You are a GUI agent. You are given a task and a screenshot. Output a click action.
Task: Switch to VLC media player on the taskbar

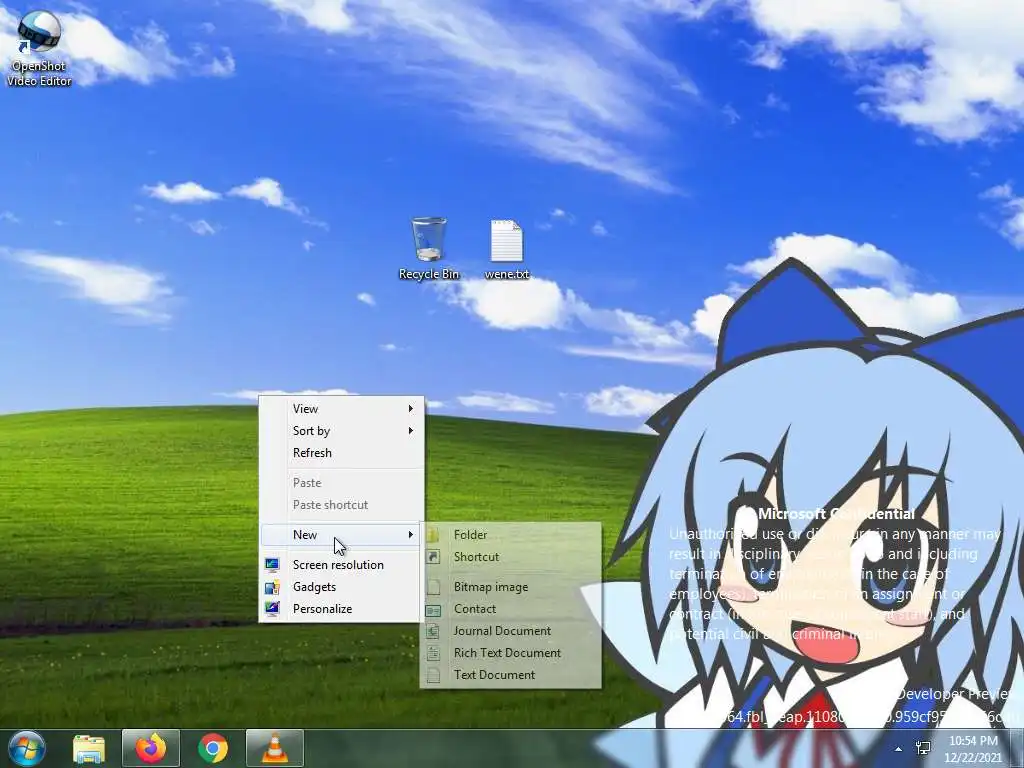click(x=275, y=748)
